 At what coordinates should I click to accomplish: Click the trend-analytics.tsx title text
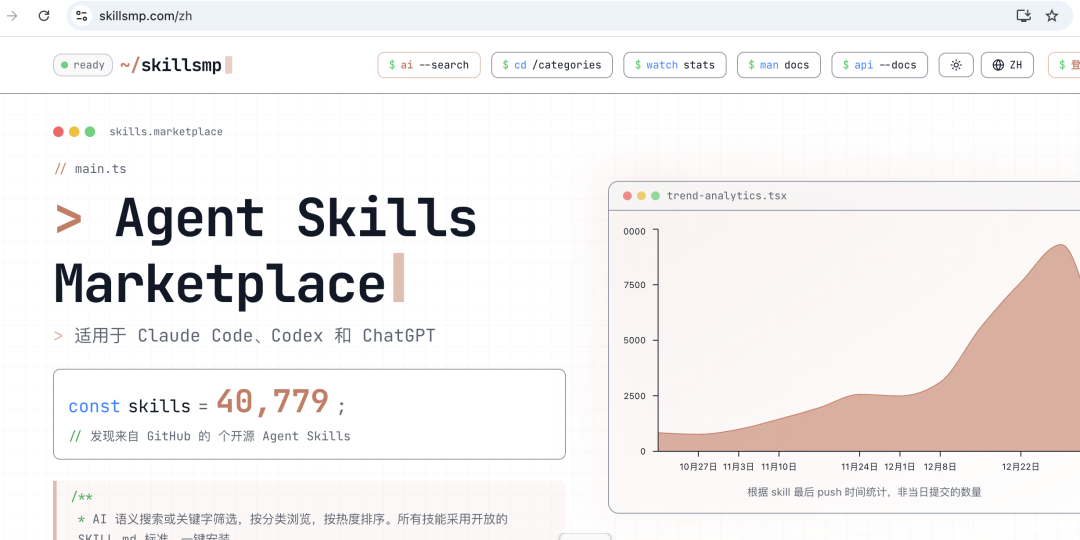[727, 196]
